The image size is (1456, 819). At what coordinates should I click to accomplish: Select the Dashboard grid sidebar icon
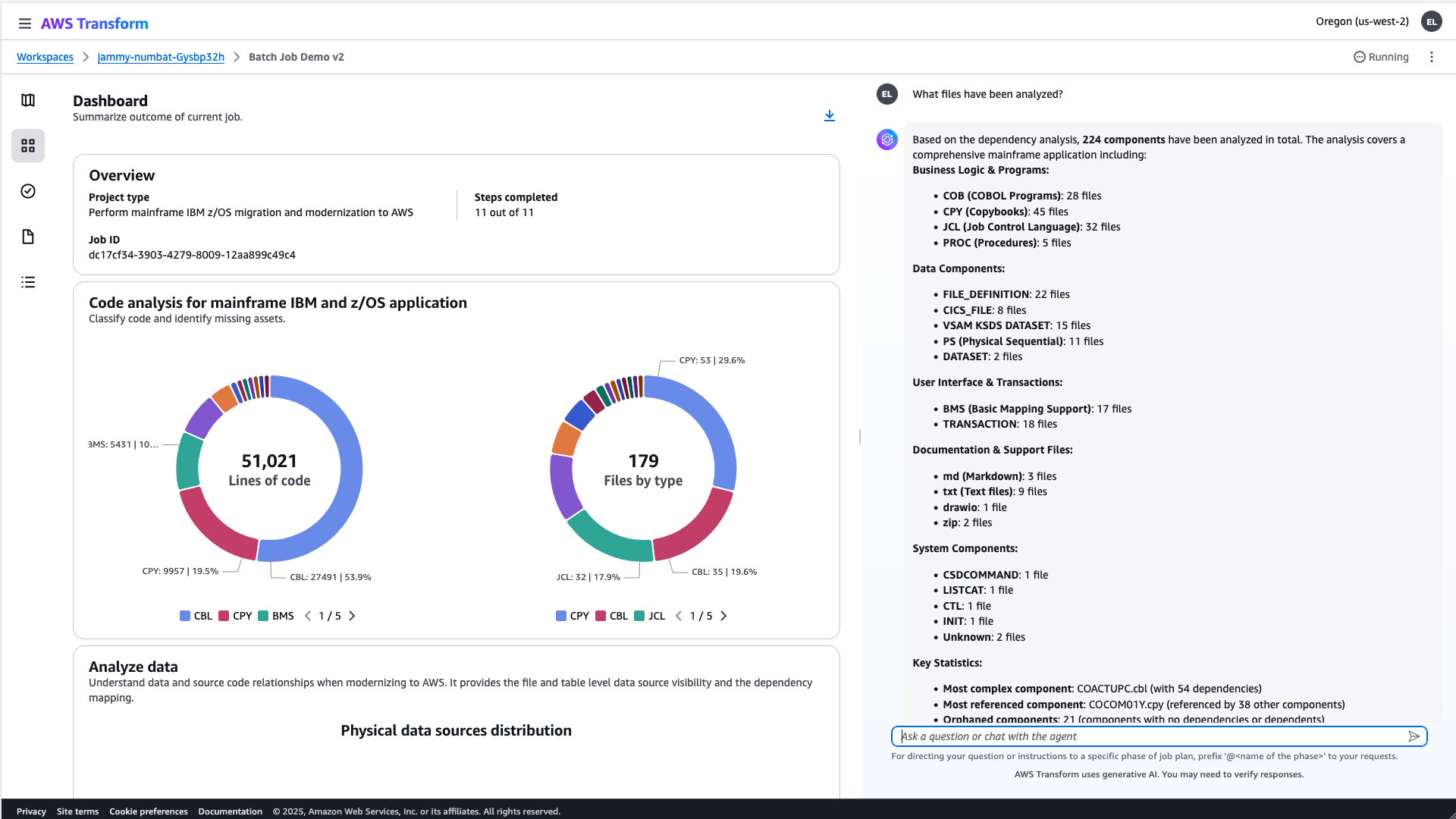point(28,146)
